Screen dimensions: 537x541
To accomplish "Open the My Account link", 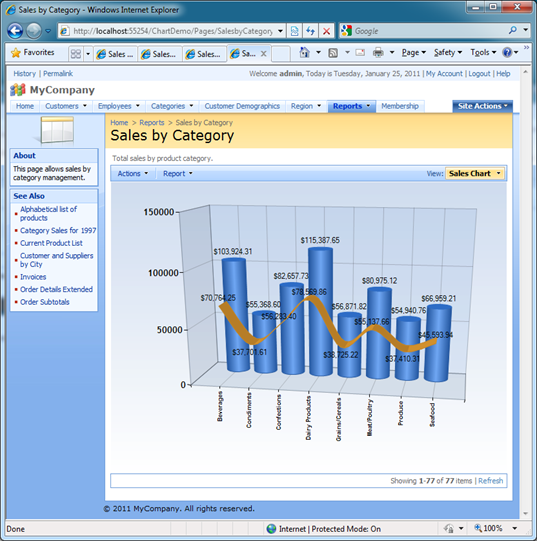I will tap(444, 73).
